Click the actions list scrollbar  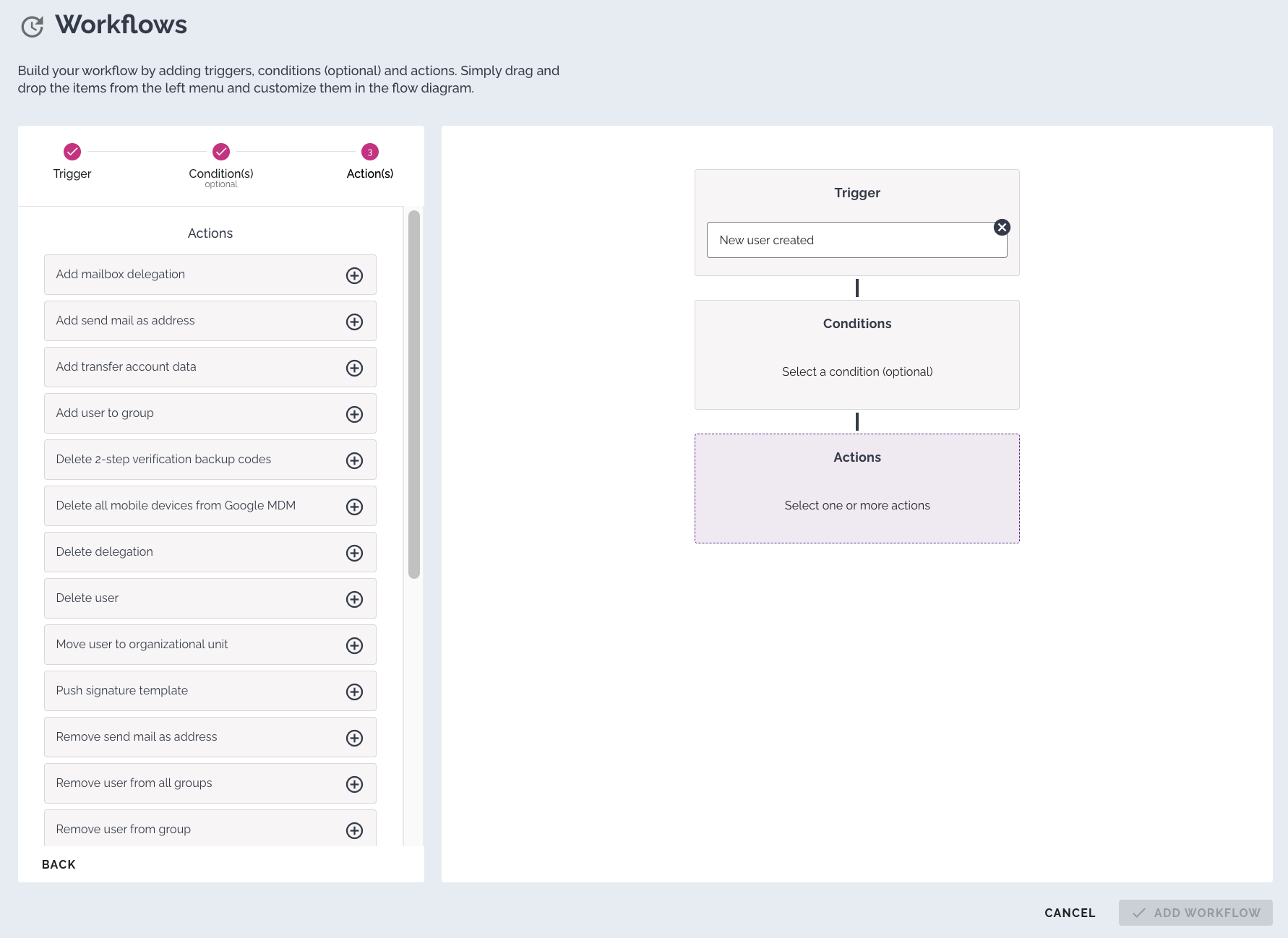coord(414,395)
